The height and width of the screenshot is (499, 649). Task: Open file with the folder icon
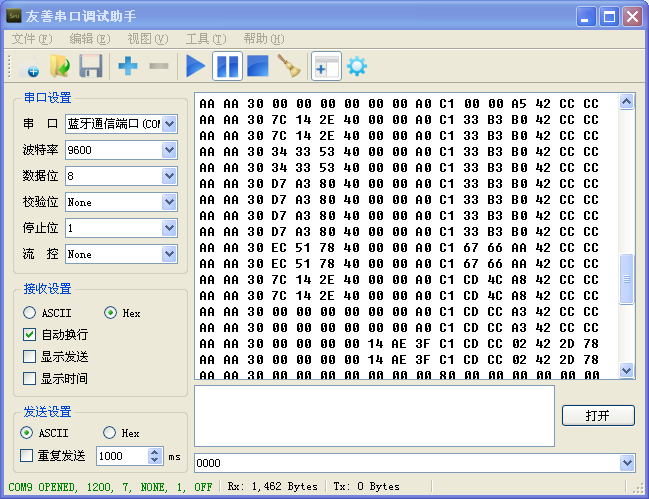60,66
